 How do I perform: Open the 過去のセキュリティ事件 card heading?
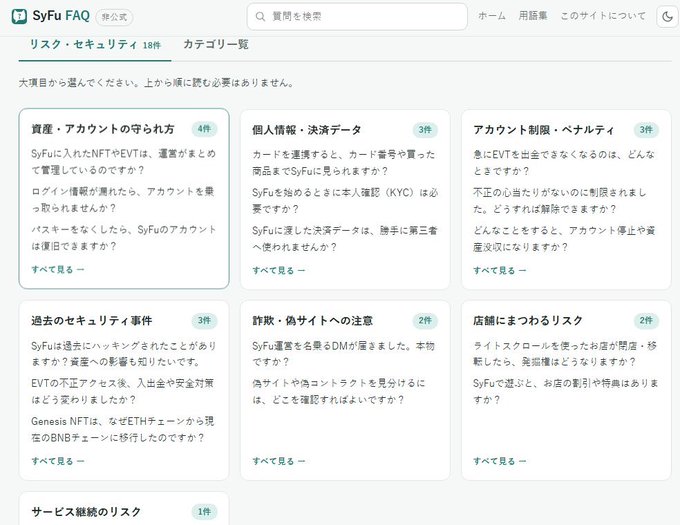pyautogui.click(x=92, y=320)
